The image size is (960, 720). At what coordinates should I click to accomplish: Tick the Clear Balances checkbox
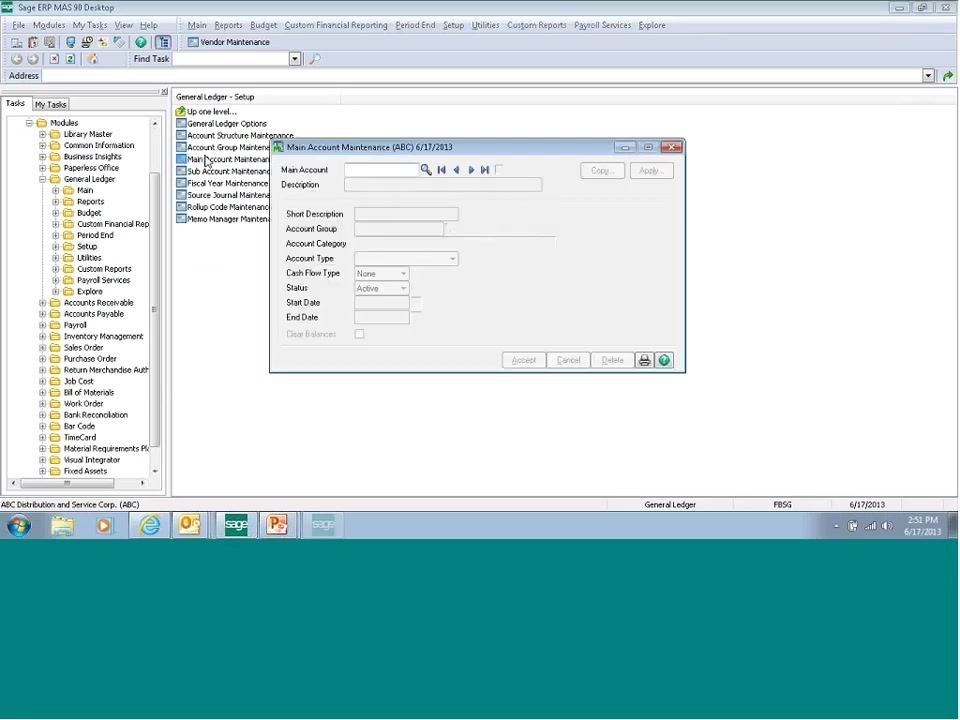(359, 334)
